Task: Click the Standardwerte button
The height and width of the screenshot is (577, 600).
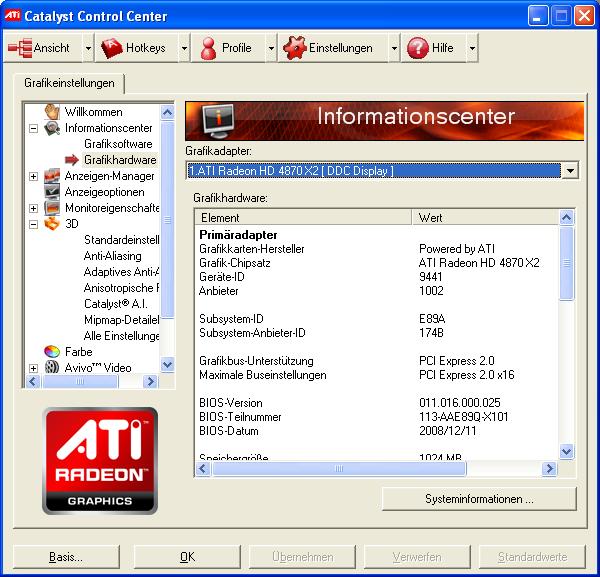Action: point(532,557)
